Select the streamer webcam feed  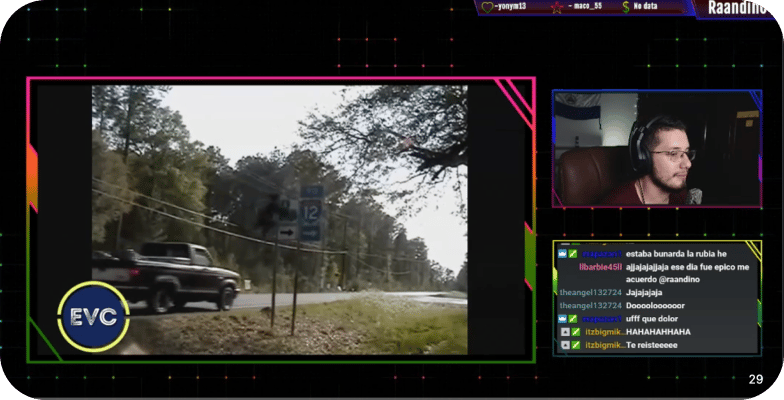point(656,149)
